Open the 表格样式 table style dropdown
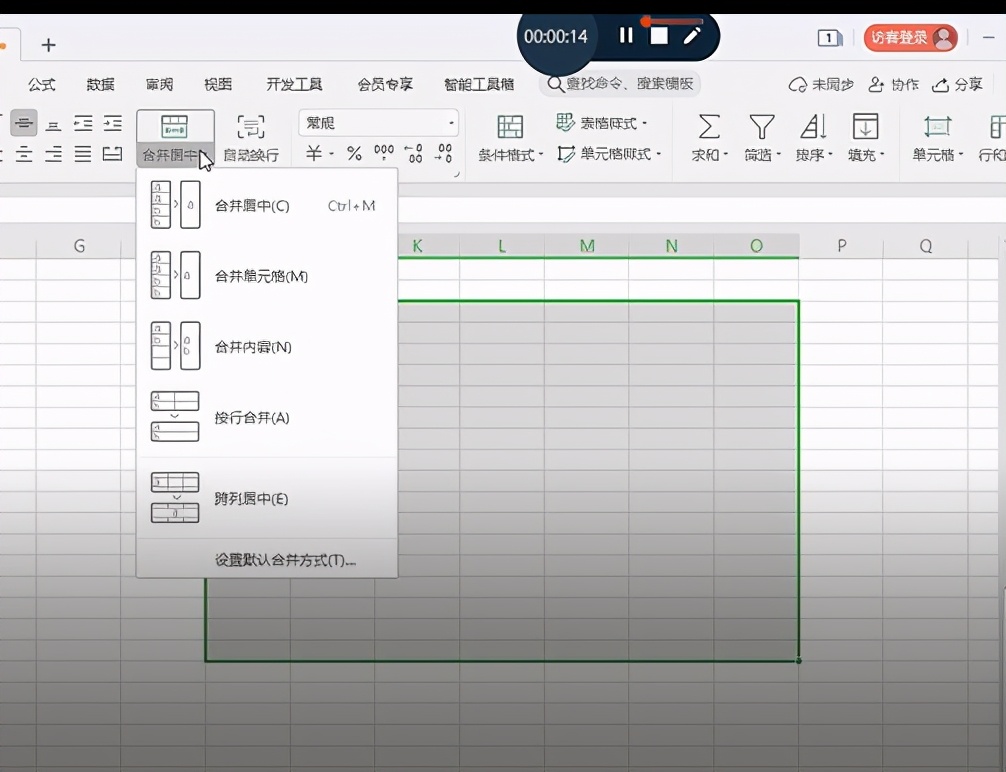 coord(602,123)
